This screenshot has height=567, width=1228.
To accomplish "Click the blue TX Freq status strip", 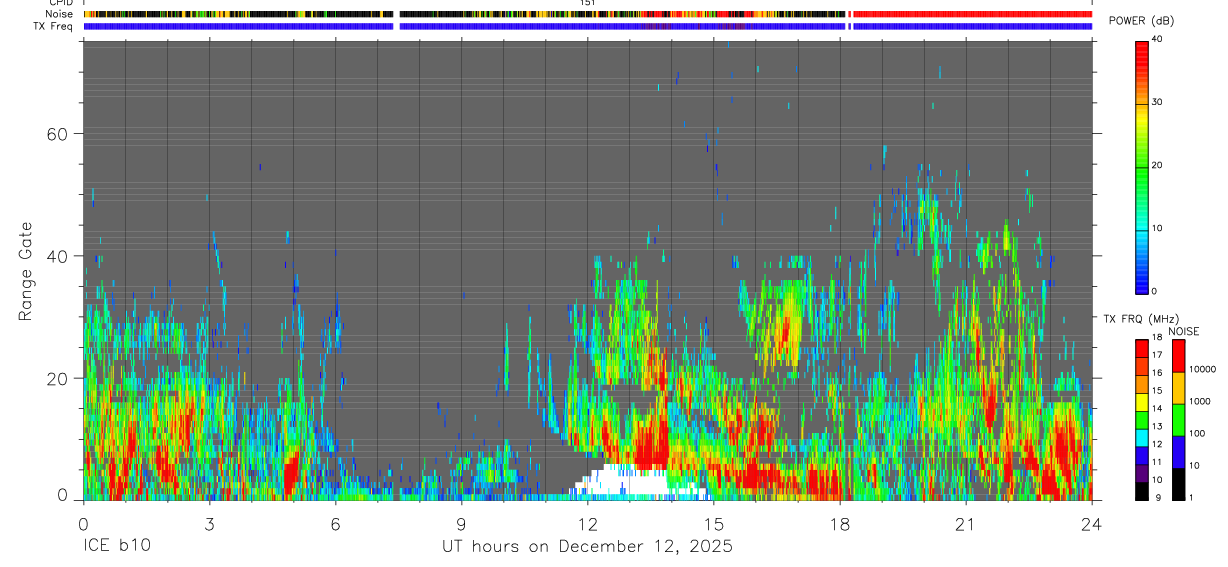I will 588,26.
